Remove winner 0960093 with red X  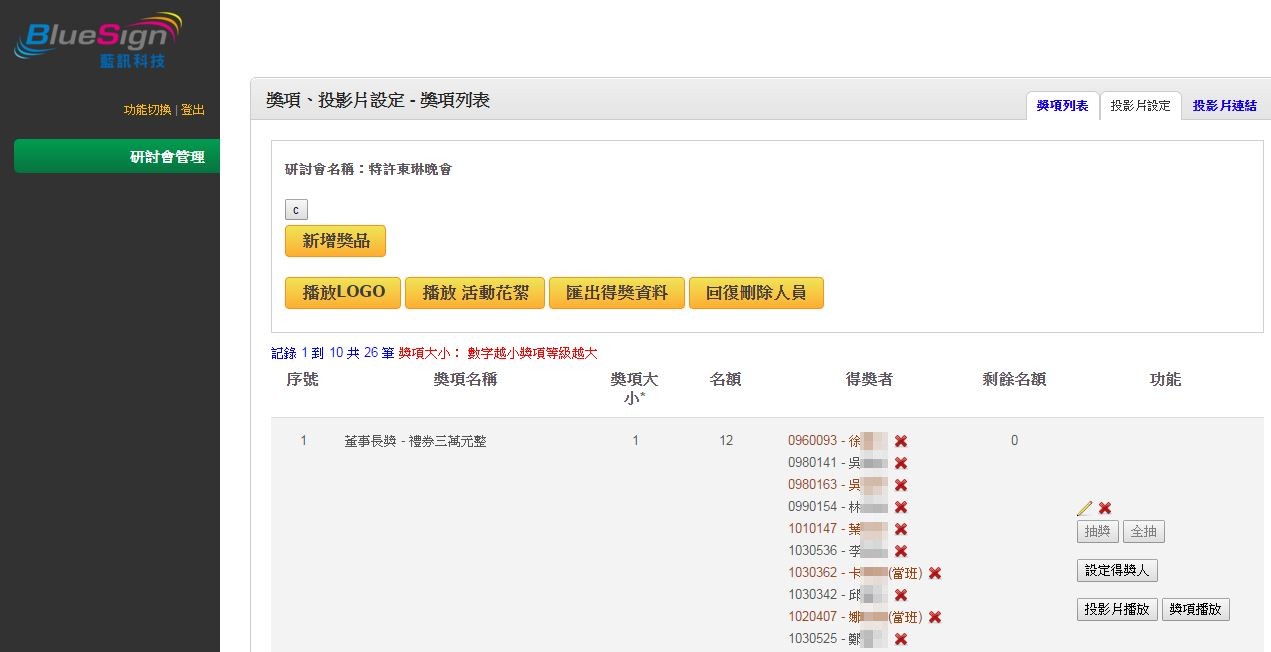click(901, 441)
